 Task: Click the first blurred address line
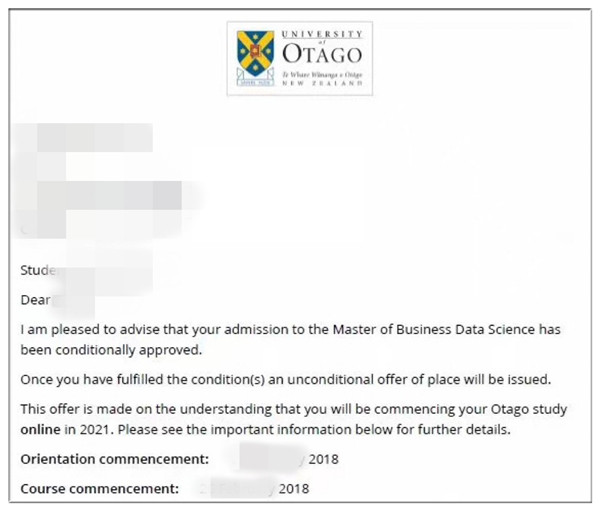tap(86, 137)
